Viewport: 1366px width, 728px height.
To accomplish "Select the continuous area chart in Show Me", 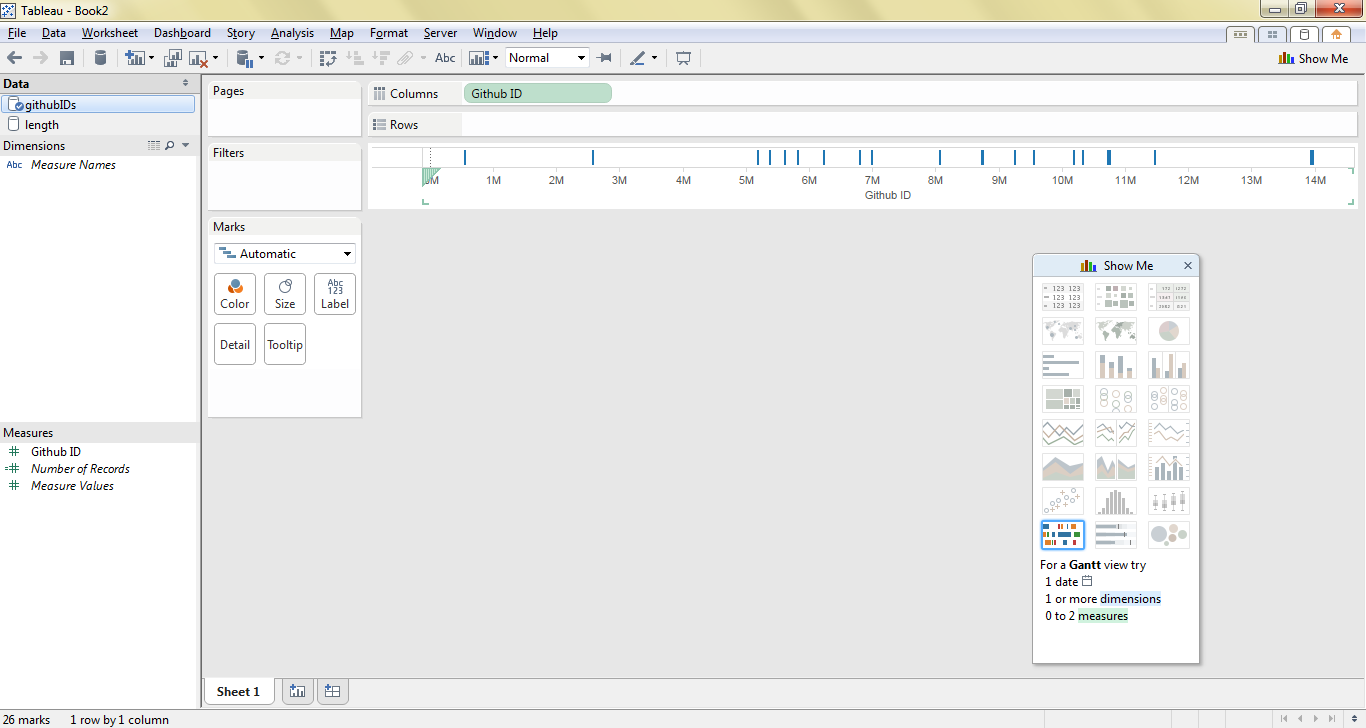I will tap(1062, 467).
